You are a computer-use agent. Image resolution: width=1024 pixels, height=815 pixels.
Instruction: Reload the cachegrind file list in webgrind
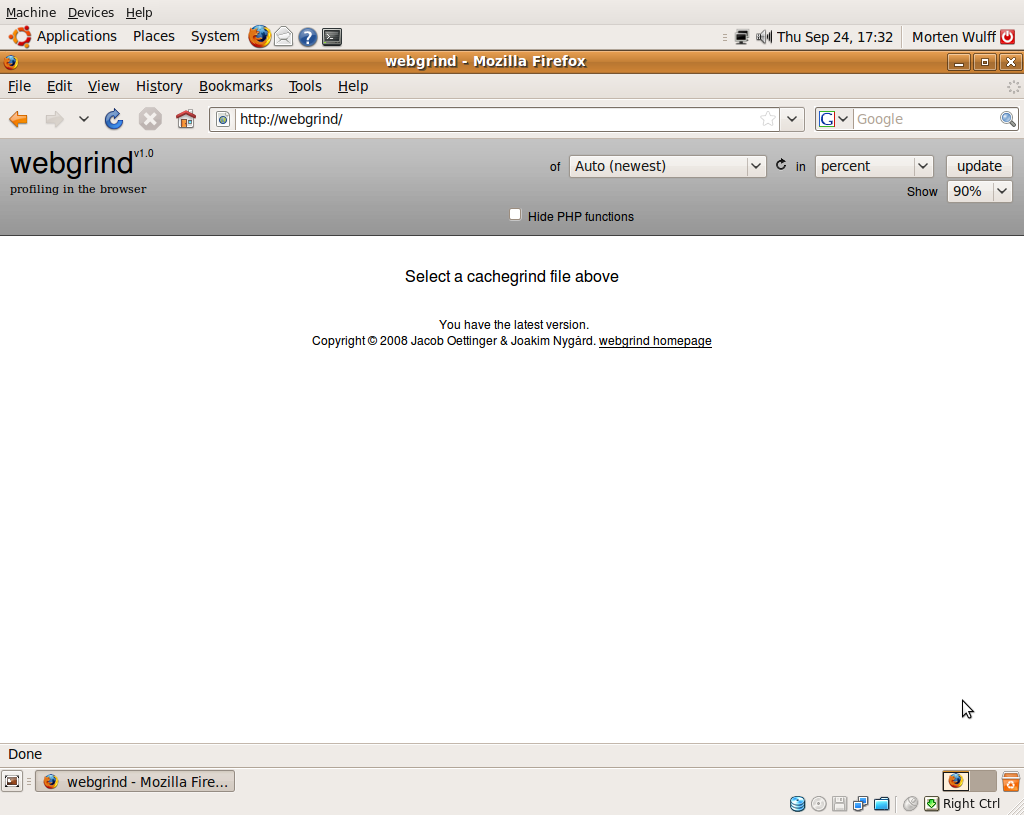pos(781,165)
